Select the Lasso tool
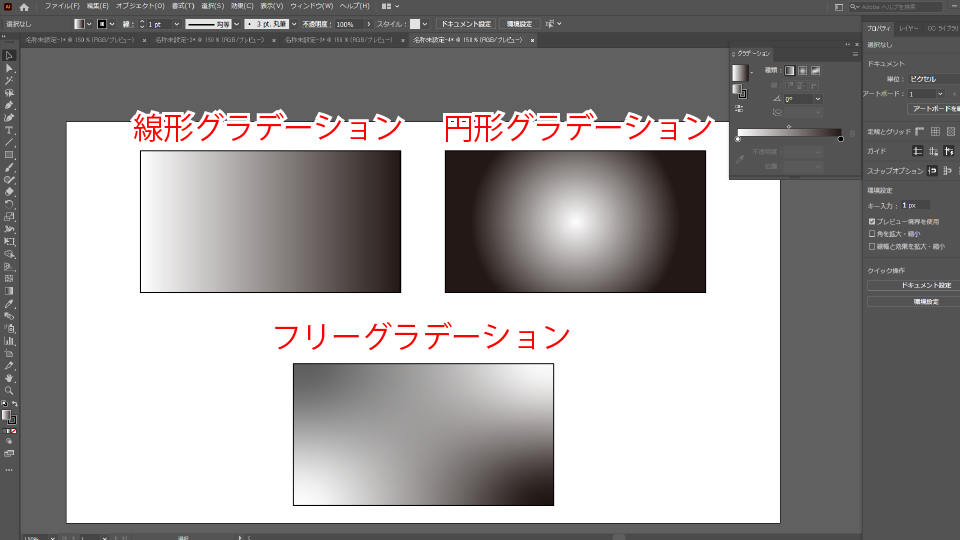 (x=9, y=93)
